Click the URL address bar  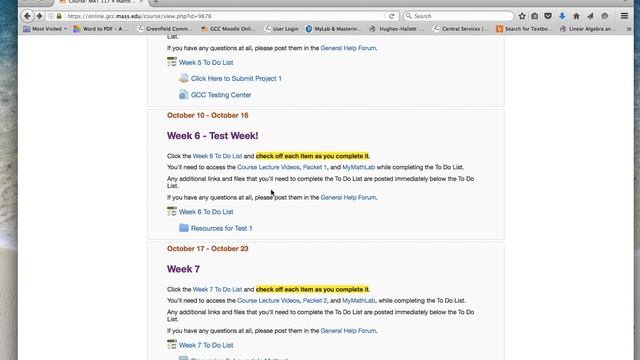point(224,16)
